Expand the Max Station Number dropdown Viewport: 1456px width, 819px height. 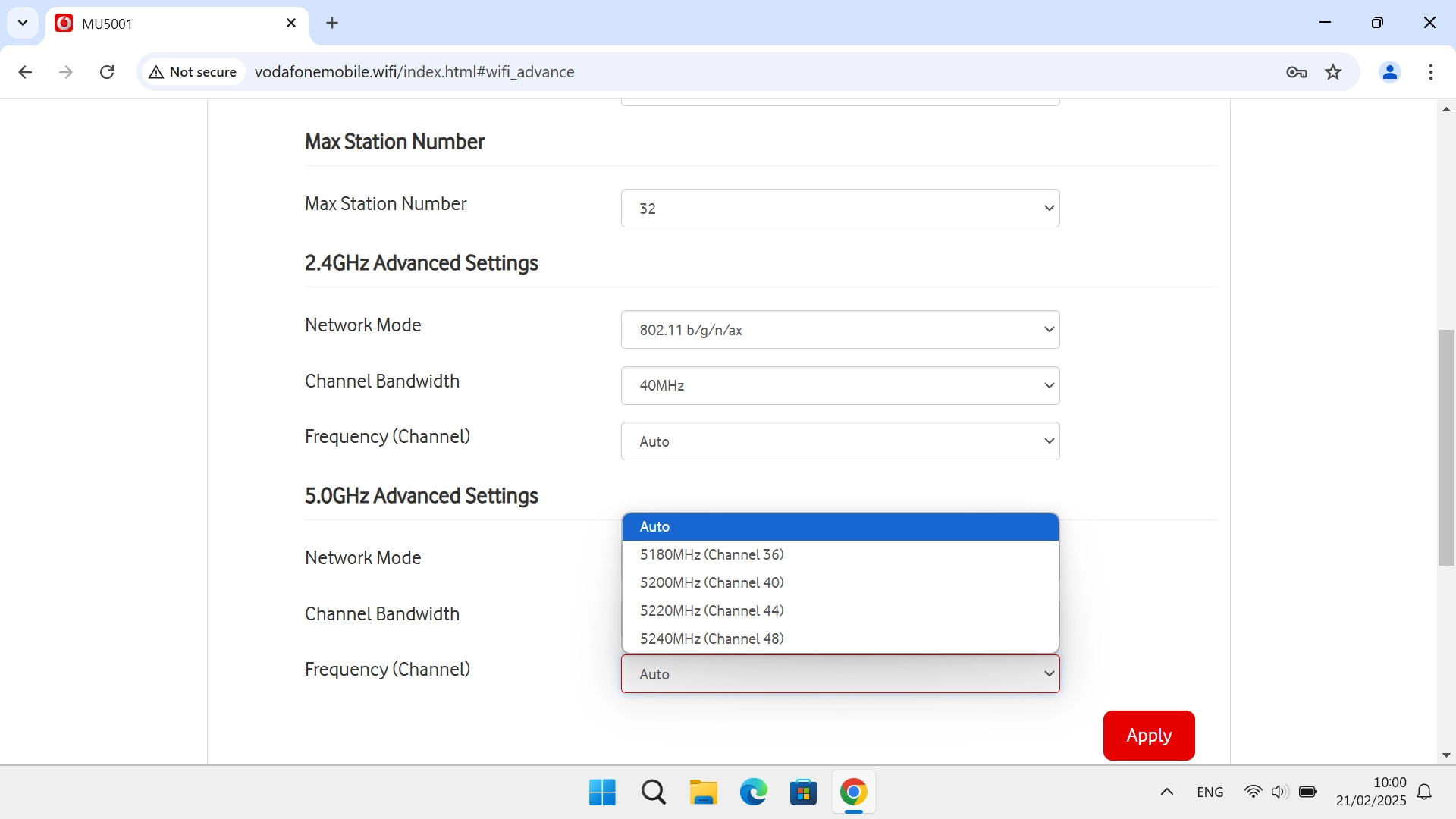pos(839,209)
